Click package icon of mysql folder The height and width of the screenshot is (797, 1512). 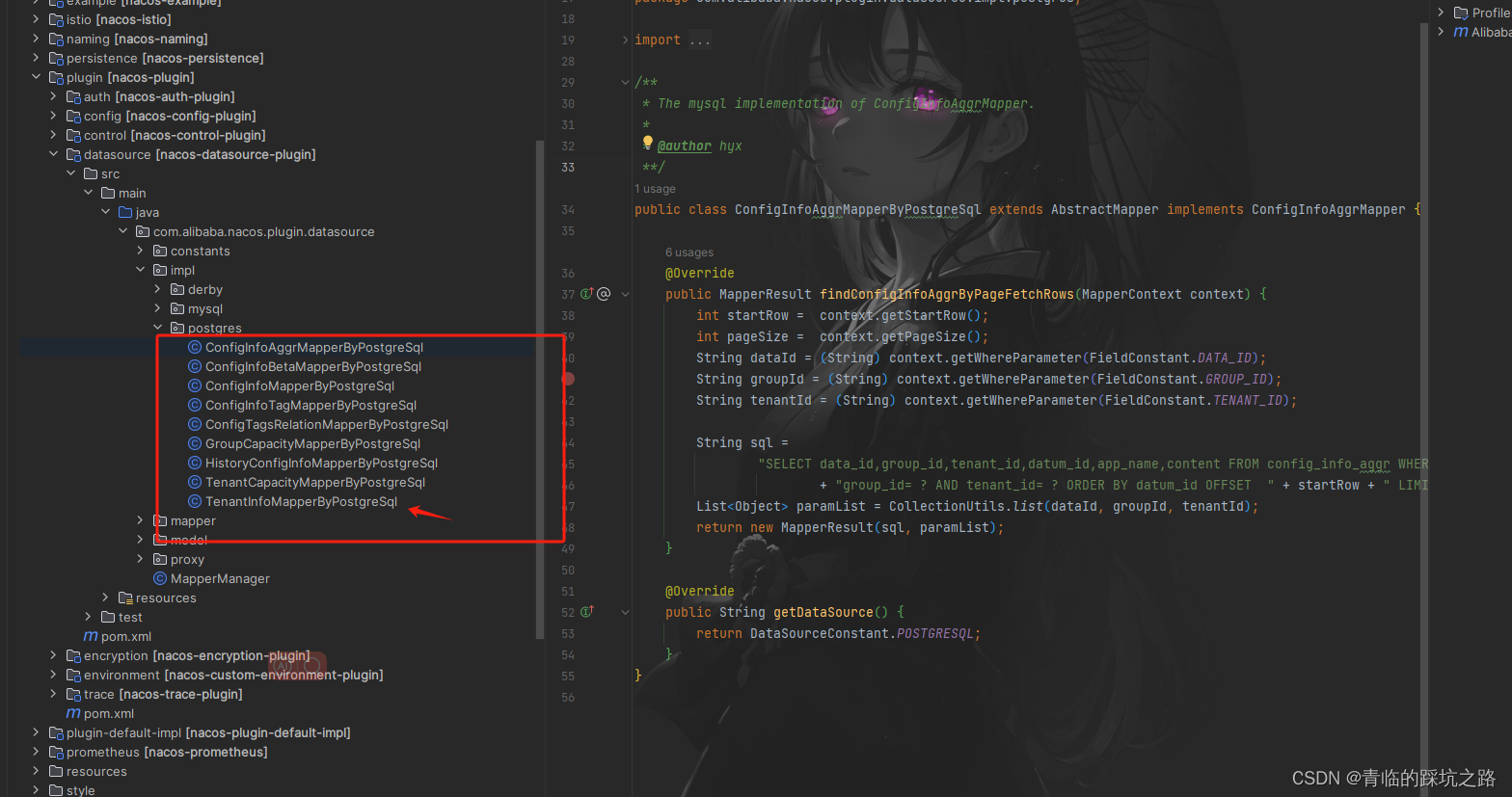[177, 308]
